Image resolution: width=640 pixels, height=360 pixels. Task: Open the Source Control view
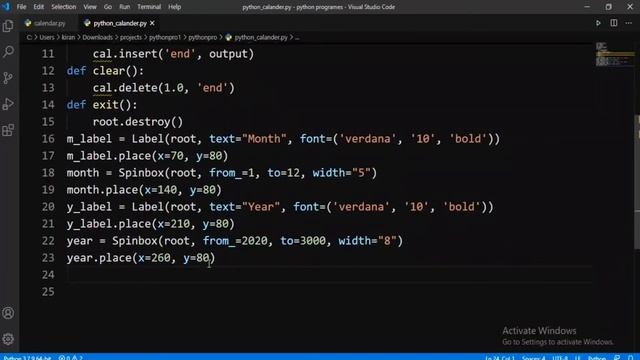click(x=8, y=78)
